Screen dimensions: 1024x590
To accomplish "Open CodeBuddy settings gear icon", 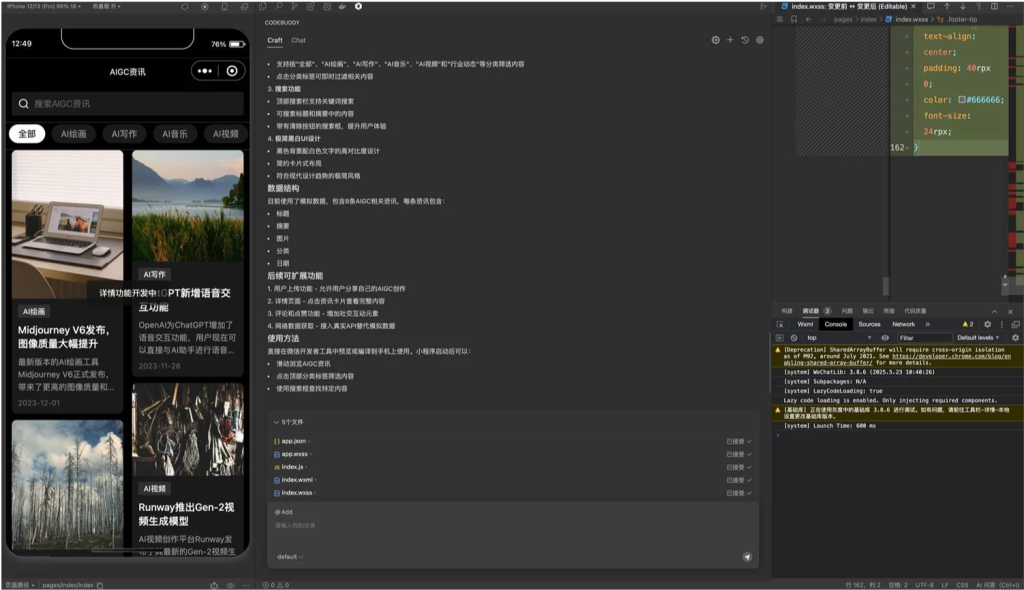I will pos(716,40).
